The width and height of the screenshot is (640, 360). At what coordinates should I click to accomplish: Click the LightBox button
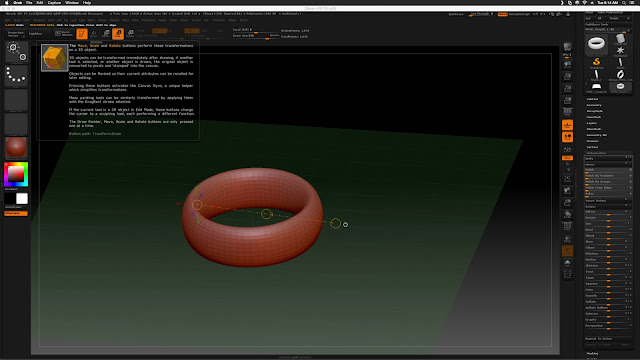[36, 34]
